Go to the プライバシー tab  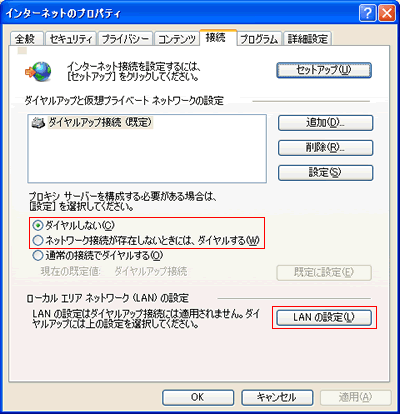coord(125,39)
